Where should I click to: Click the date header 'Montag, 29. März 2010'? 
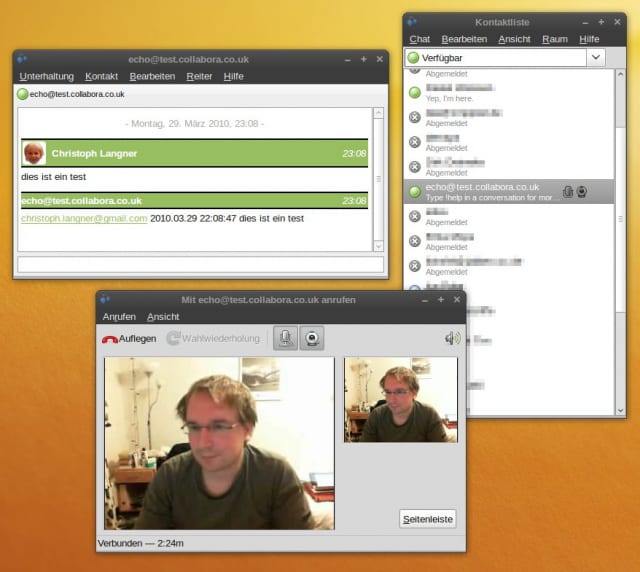click(x=194, y=124)
